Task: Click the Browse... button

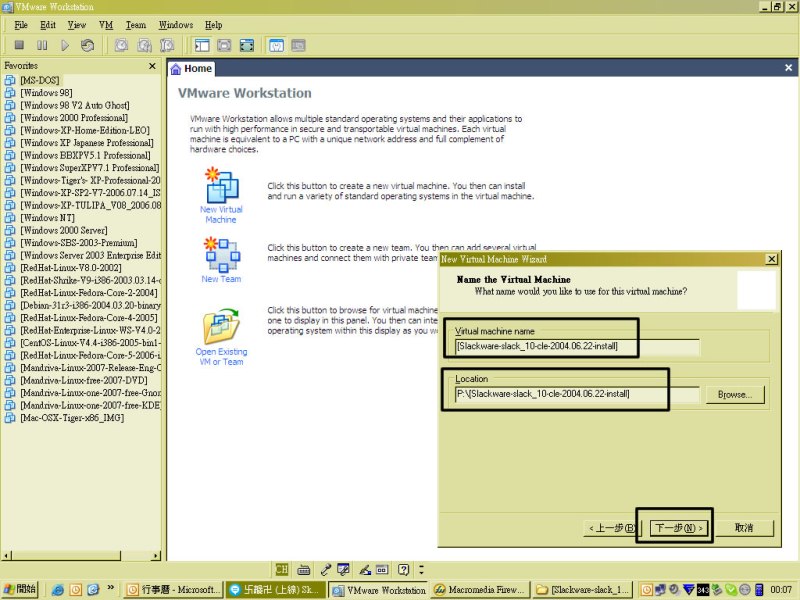Action: (735, 394)
